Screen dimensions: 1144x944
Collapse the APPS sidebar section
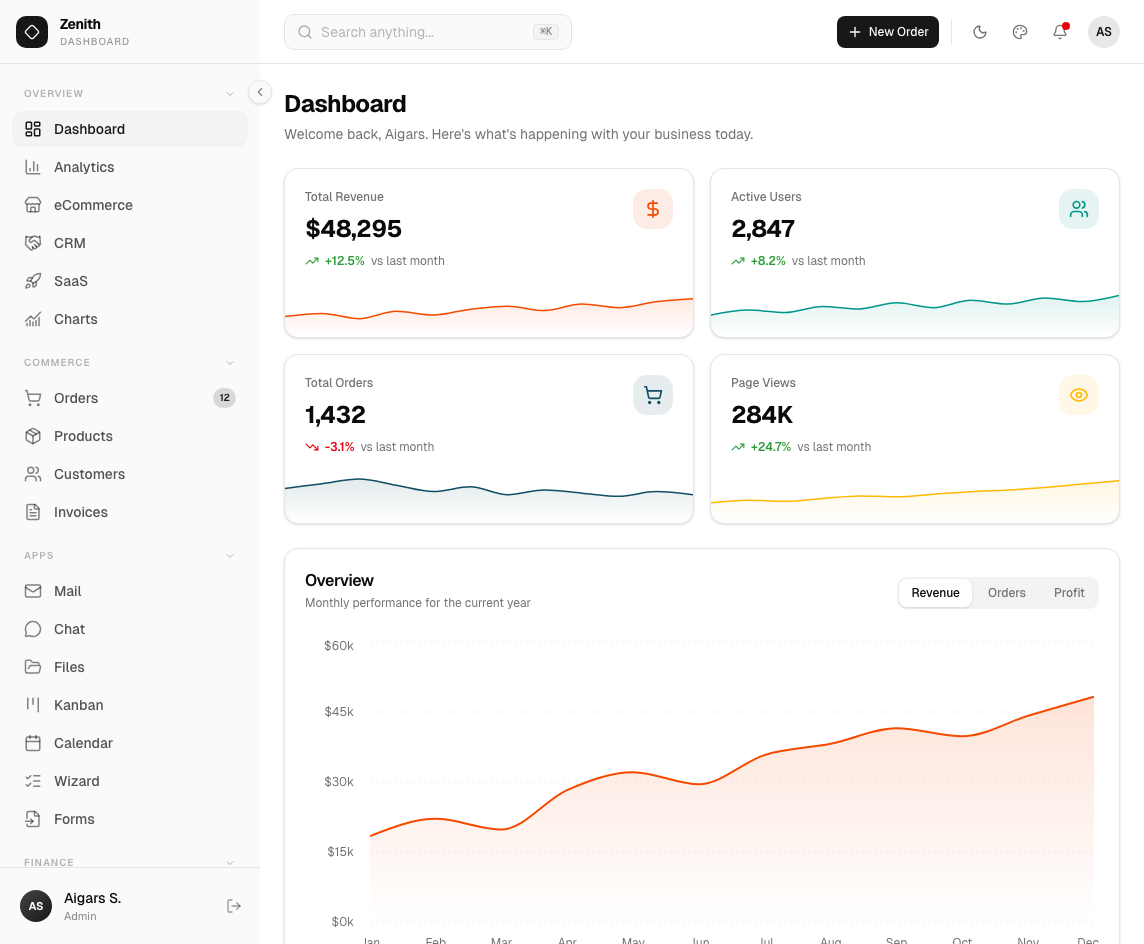point(230,555)
